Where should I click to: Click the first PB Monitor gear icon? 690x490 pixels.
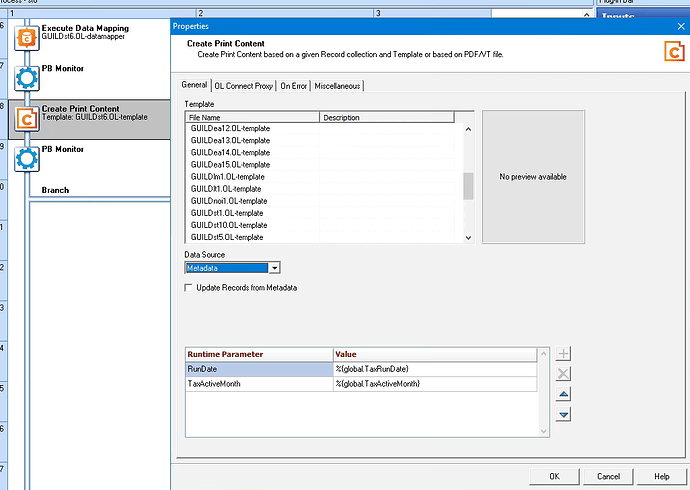[x=27, y=78]
